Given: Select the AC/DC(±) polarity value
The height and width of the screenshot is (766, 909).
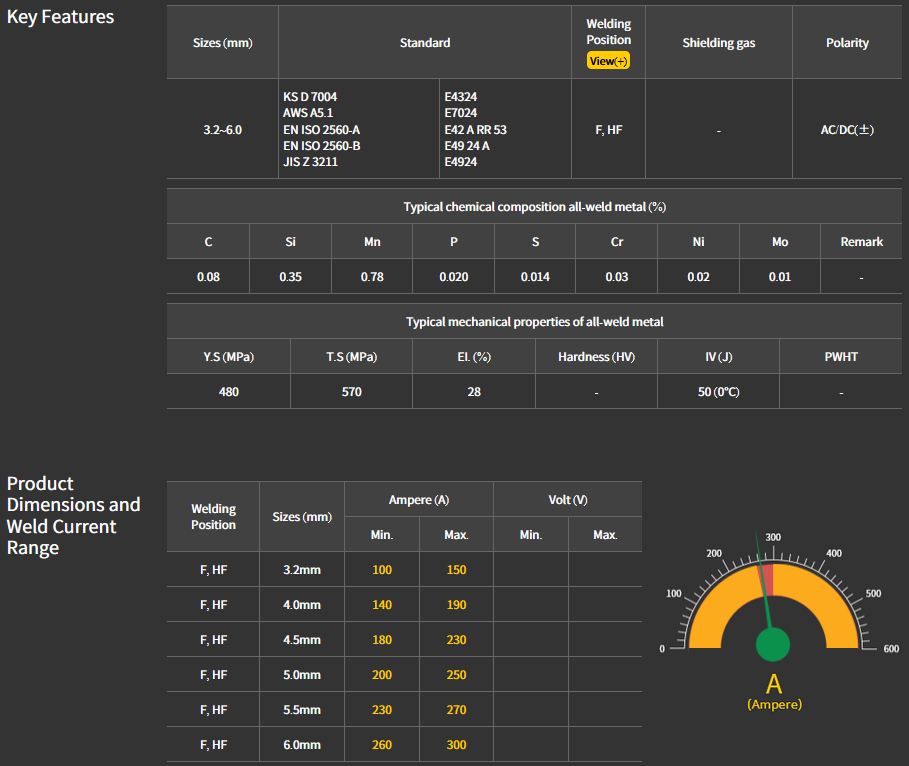Looking at the screenshot, I should 847,130.
